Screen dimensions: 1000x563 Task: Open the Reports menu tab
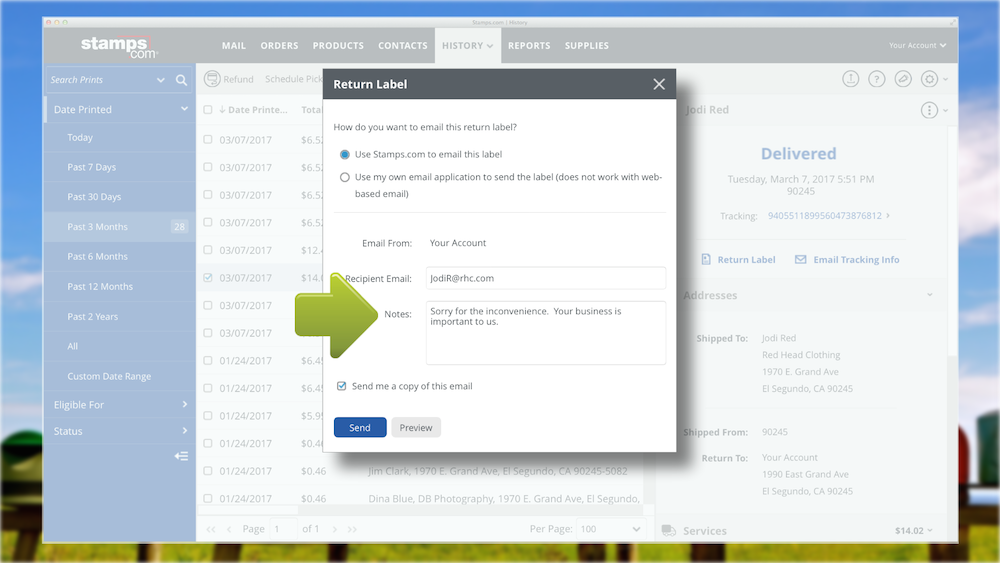coord(529,46)
